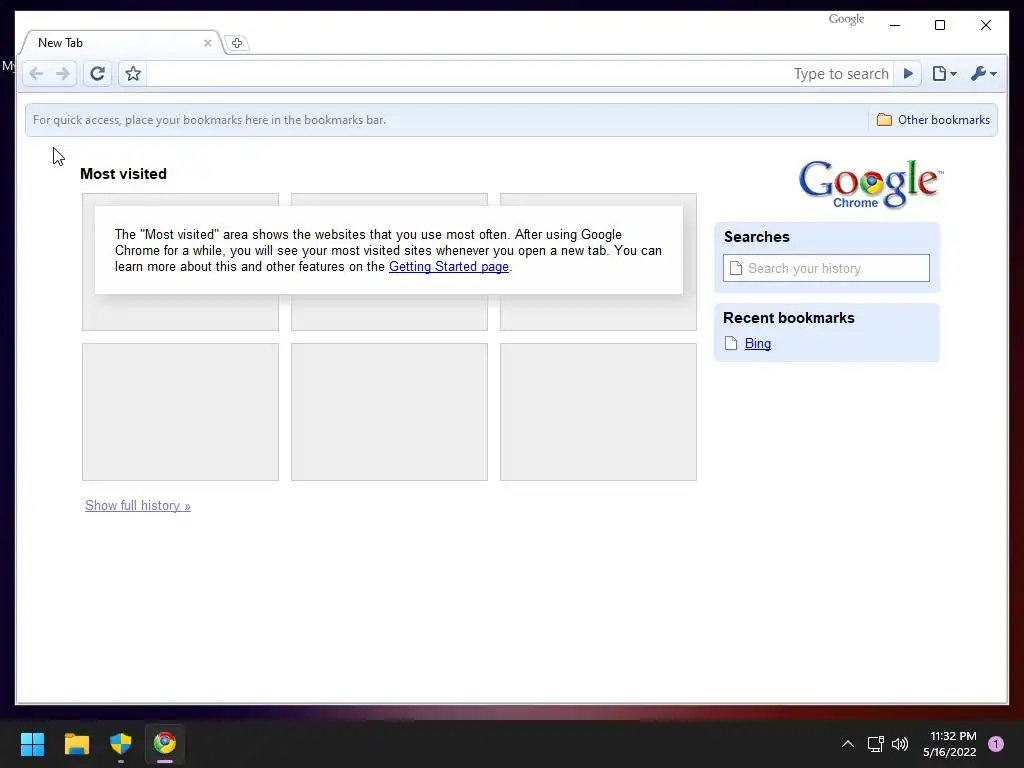Open the Bing recent bookmark
This screenshot has height=768, width=1024.
coord(758,344)
